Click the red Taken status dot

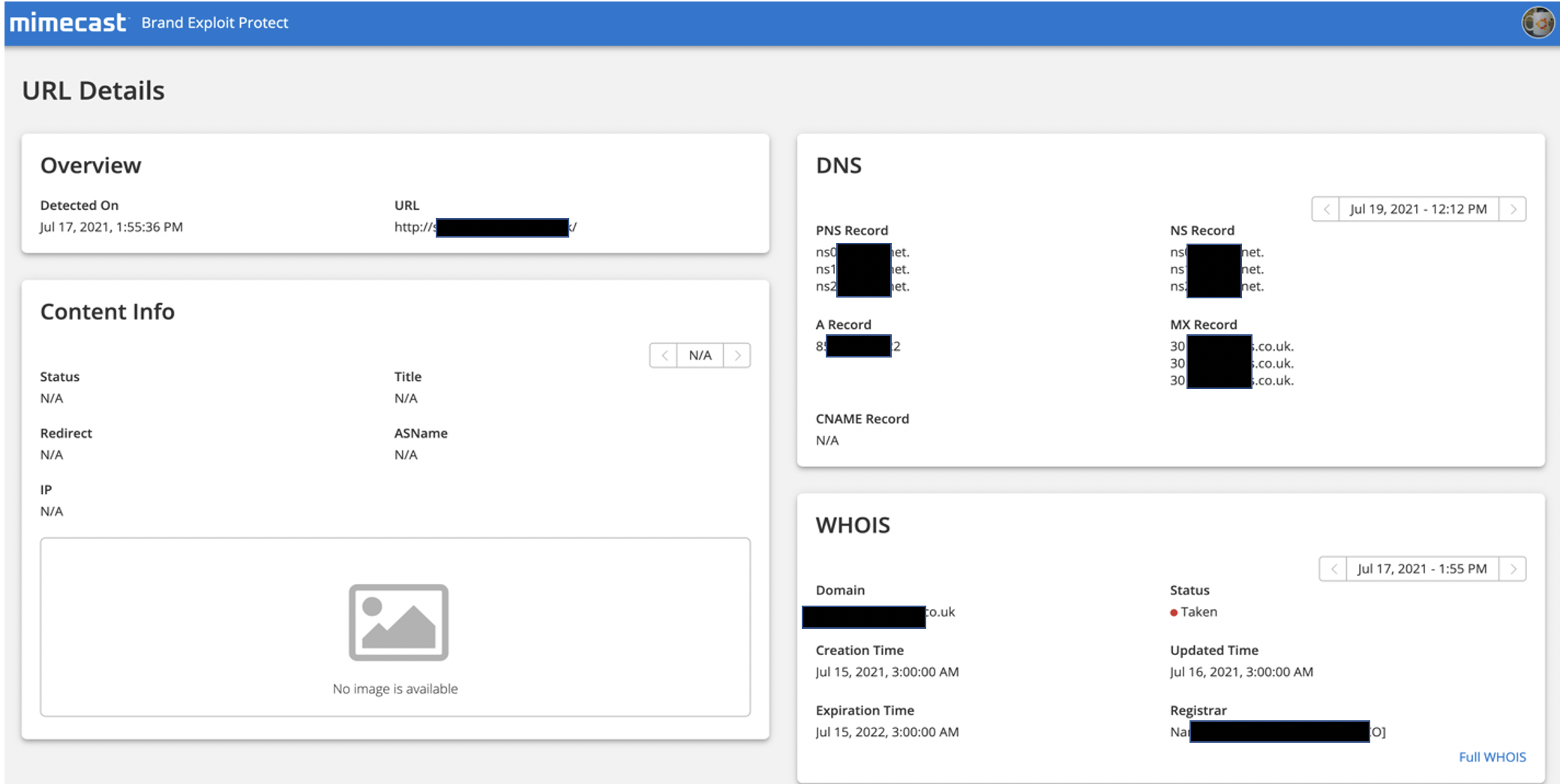click(1174, 612)
